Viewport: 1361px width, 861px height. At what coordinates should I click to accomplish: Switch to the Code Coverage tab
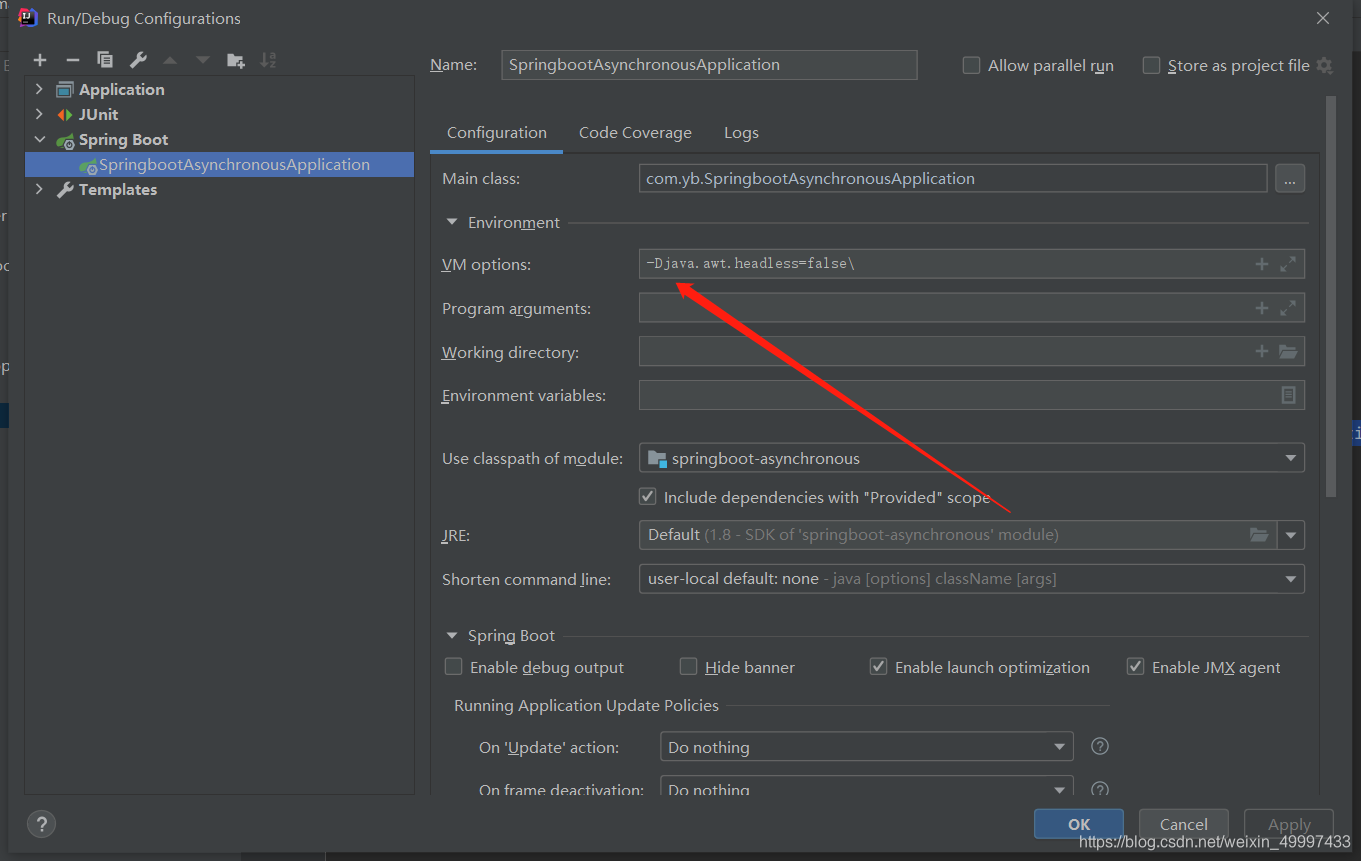pos(635,132)
